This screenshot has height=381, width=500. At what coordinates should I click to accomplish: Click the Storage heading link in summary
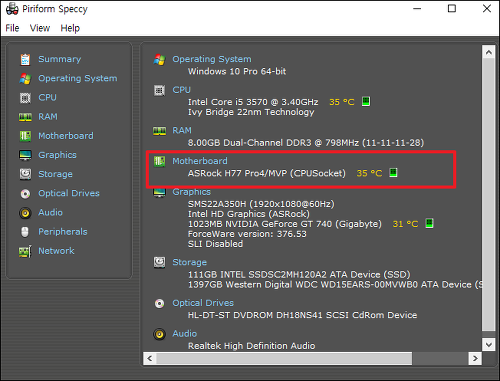click(x=190, y=262)
